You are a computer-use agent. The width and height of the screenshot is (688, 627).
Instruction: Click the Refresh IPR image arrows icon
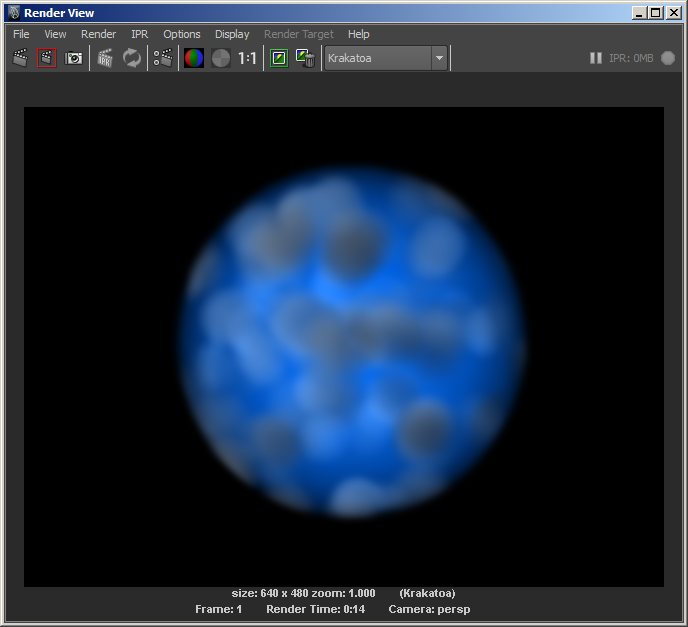coord(132,58)
